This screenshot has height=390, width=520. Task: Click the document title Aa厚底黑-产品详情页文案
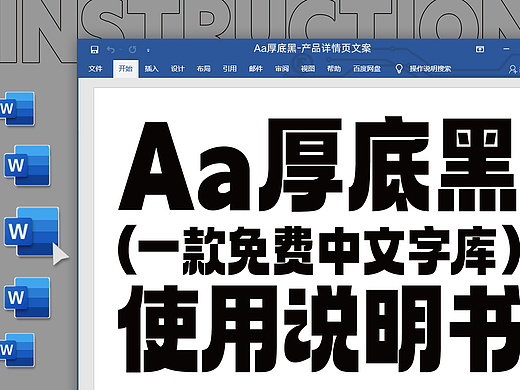click(x=312, y=49)
